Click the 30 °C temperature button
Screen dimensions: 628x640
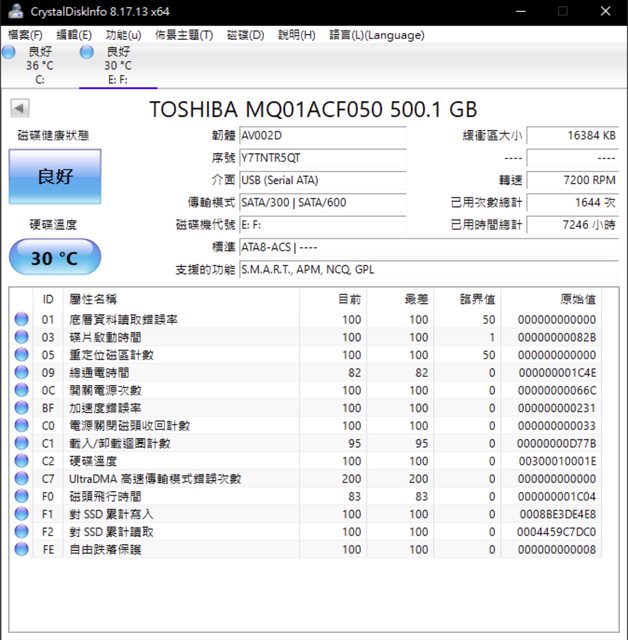(x=55, y=258)
